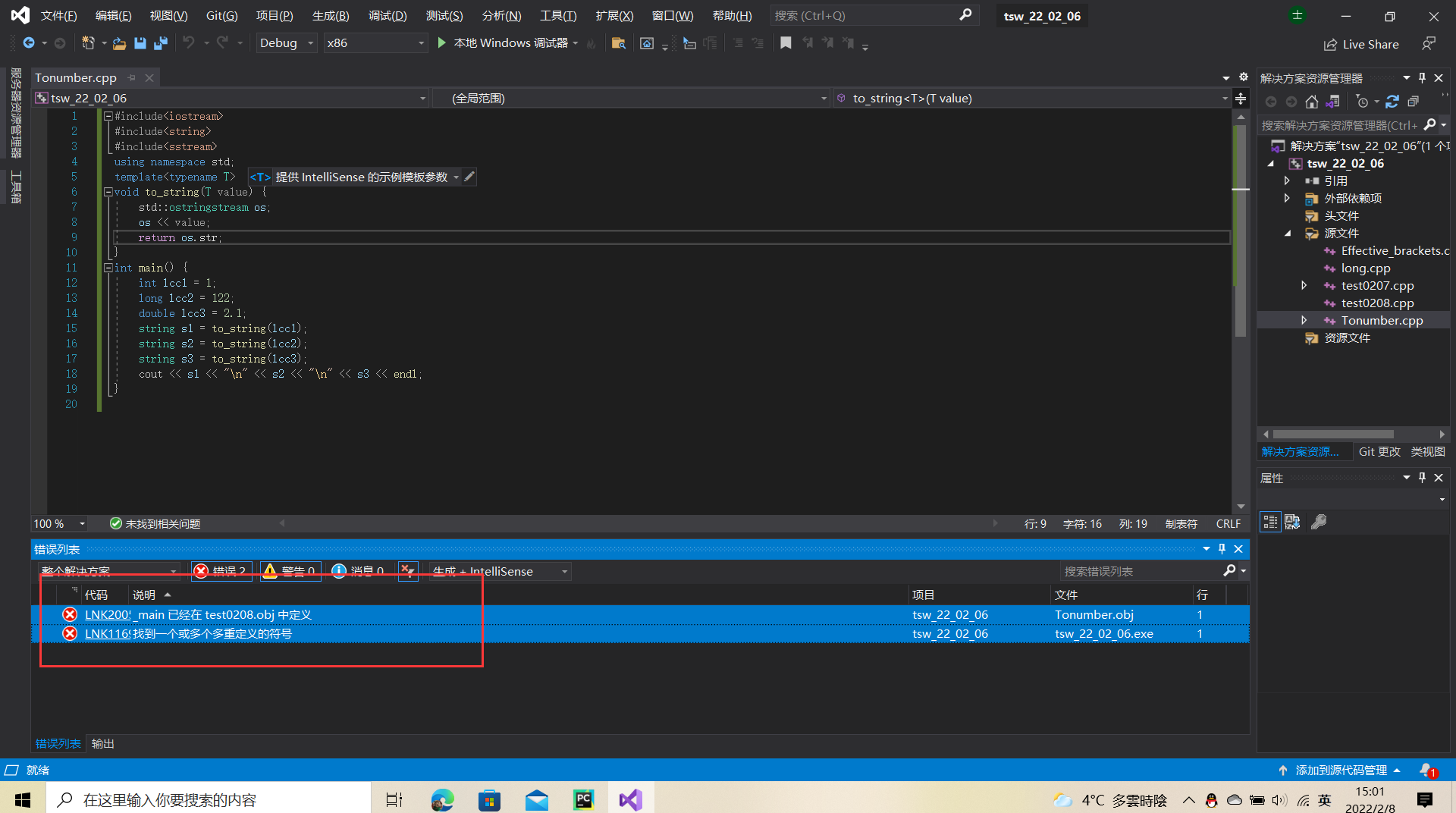Launch PyCharm from the taskbar
Viewport: 1456px width, 813px height.
(x=583, y=799)
